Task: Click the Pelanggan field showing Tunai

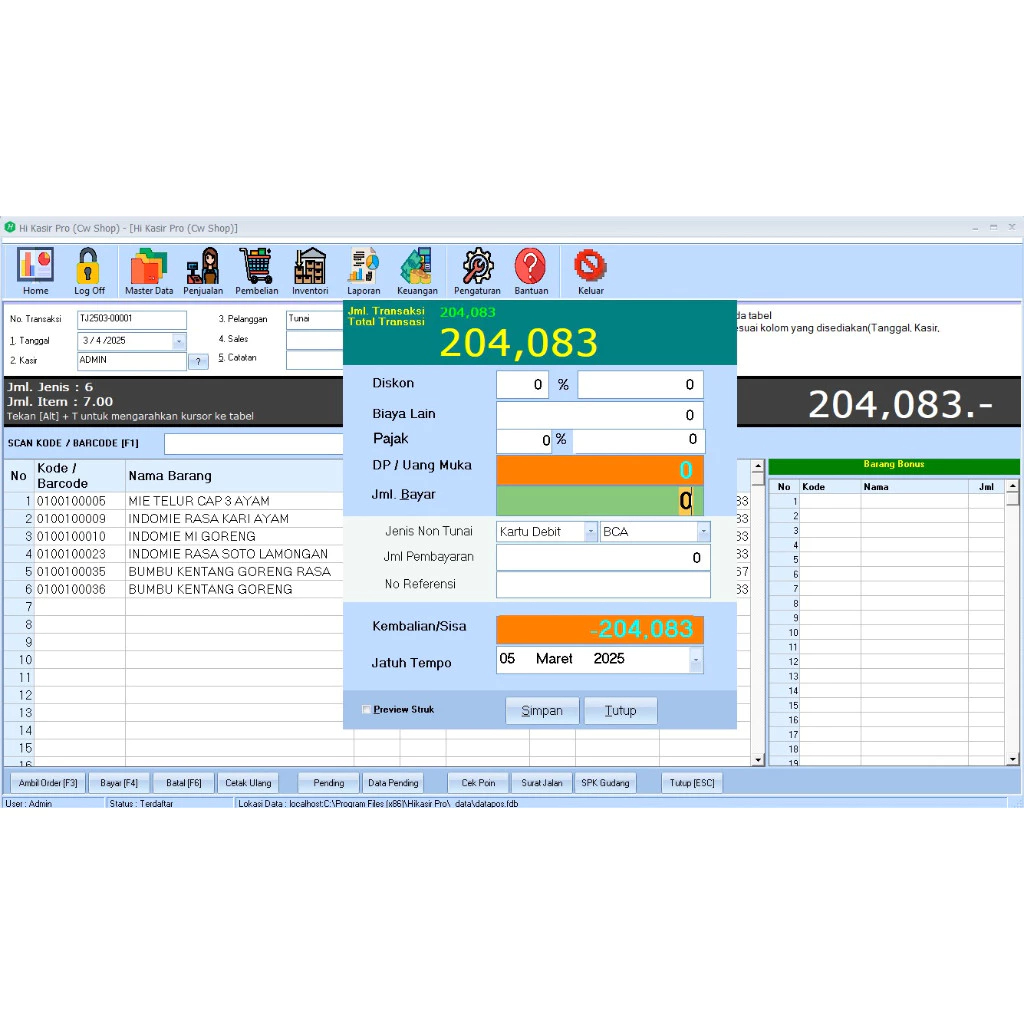Action: tap(315, 319)
